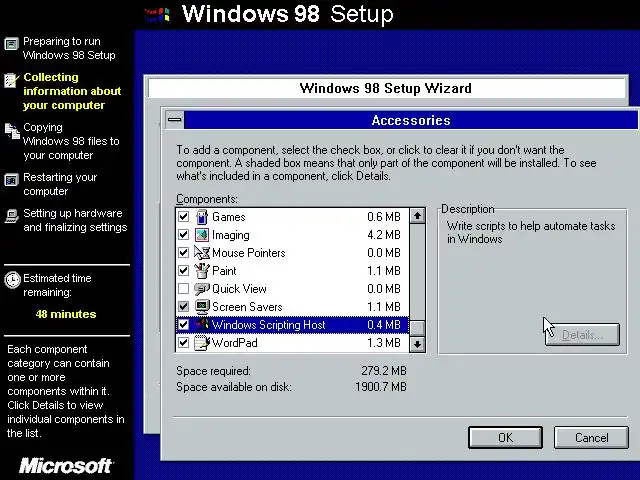
Task: Click the 279.2 MB space required value
Action: pyautogui.click(x=384, y=371)
